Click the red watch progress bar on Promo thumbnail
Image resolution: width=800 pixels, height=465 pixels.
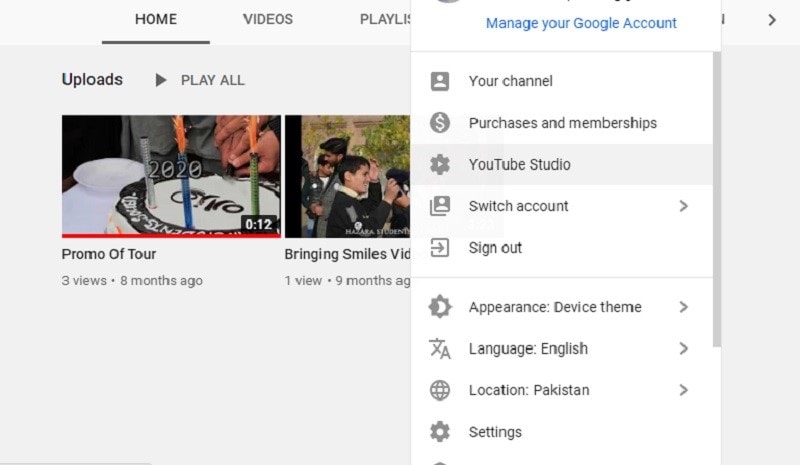click(x=171, y=236)
